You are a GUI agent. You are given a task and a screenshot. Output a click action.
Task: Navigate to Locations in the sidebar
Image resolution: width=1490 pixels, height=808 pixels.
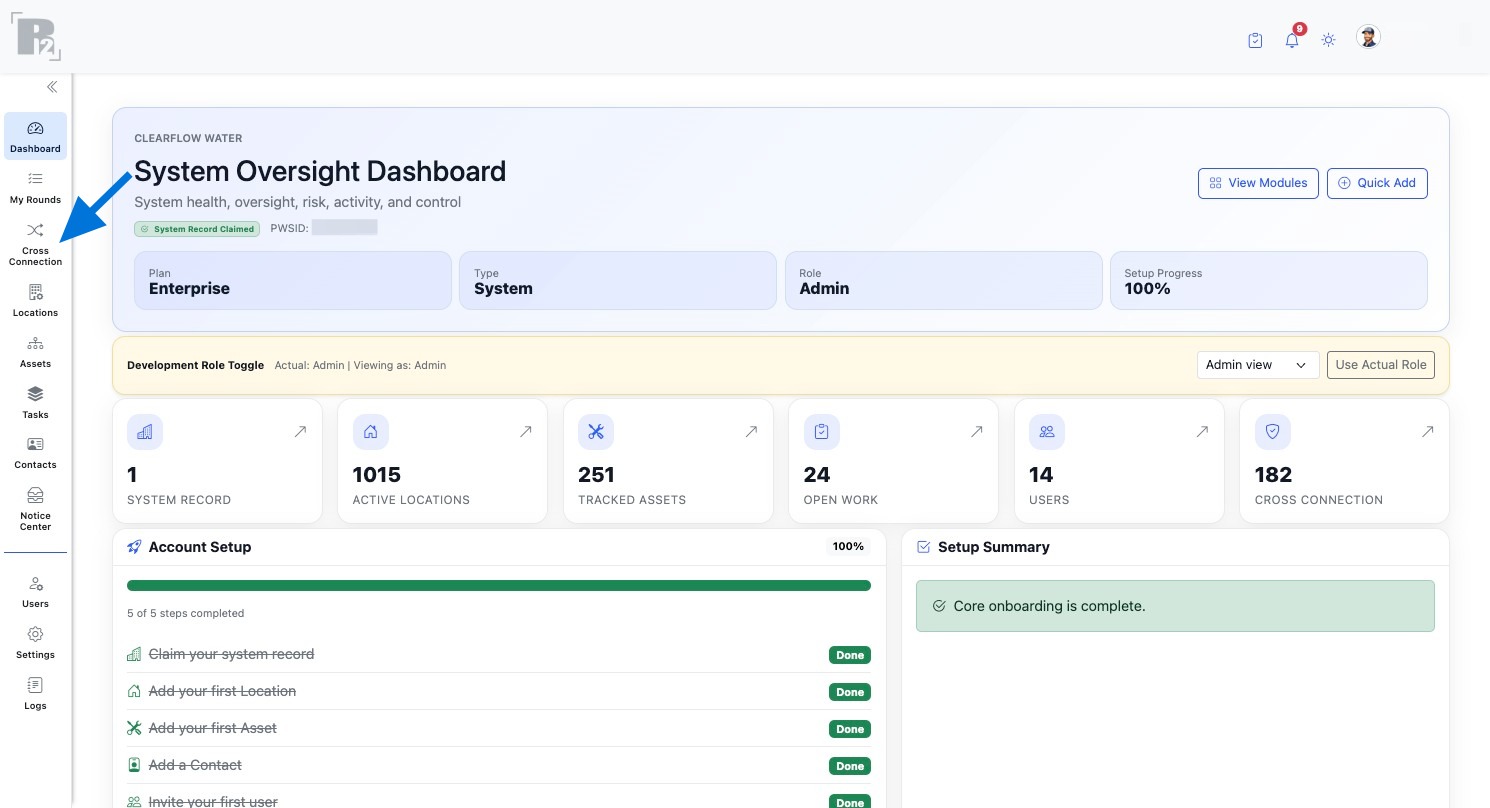point(35,300)
